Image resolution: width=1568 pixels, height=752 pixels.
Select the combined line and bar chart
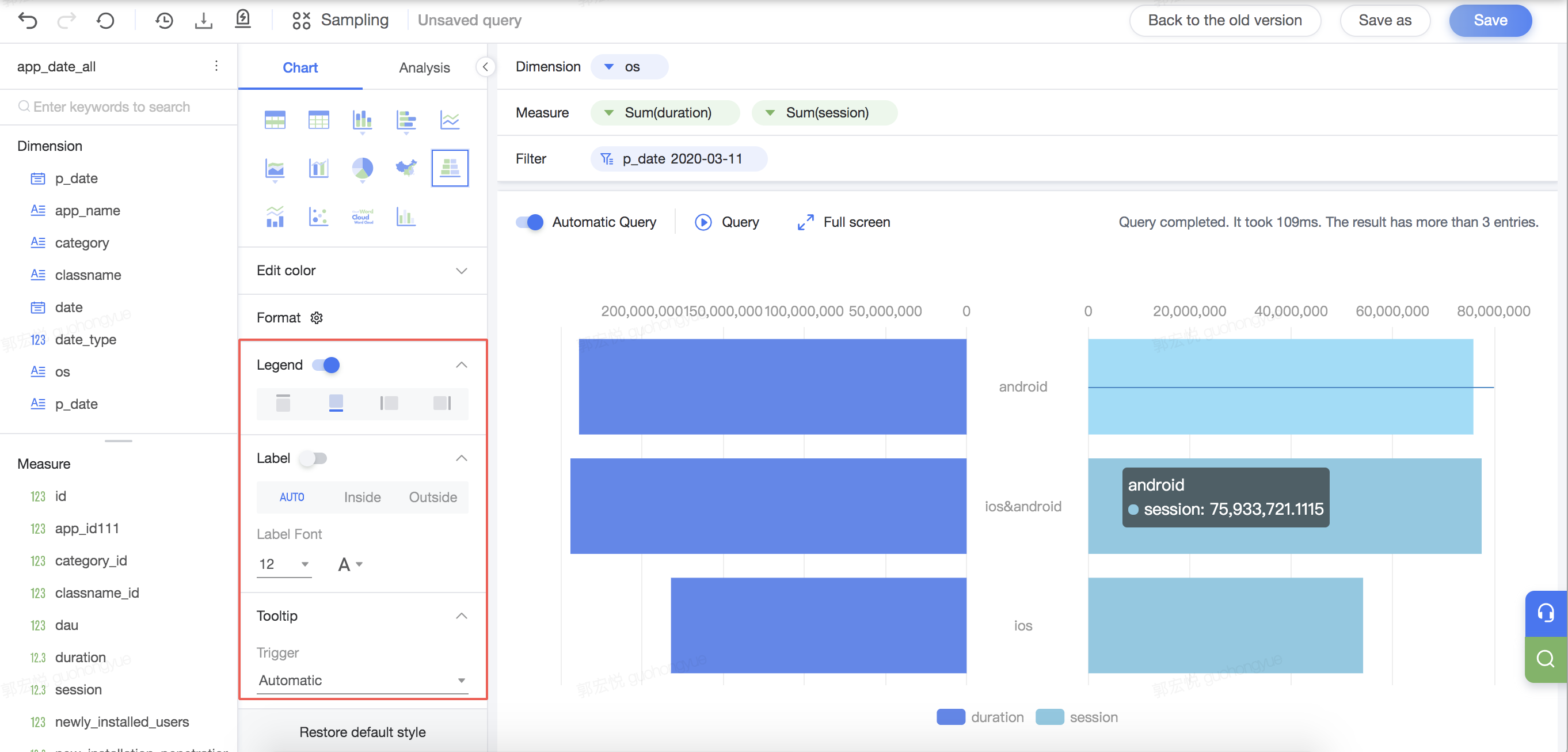(275, 216)
